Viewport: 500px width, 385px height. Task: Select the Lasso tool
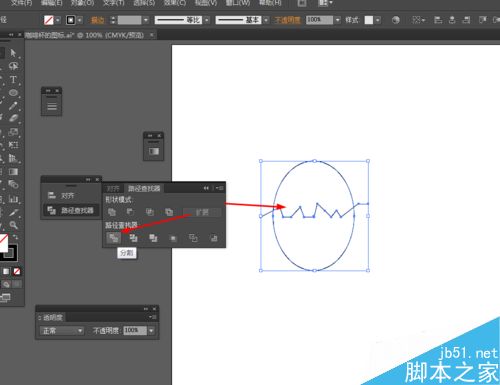click(13, 66)
